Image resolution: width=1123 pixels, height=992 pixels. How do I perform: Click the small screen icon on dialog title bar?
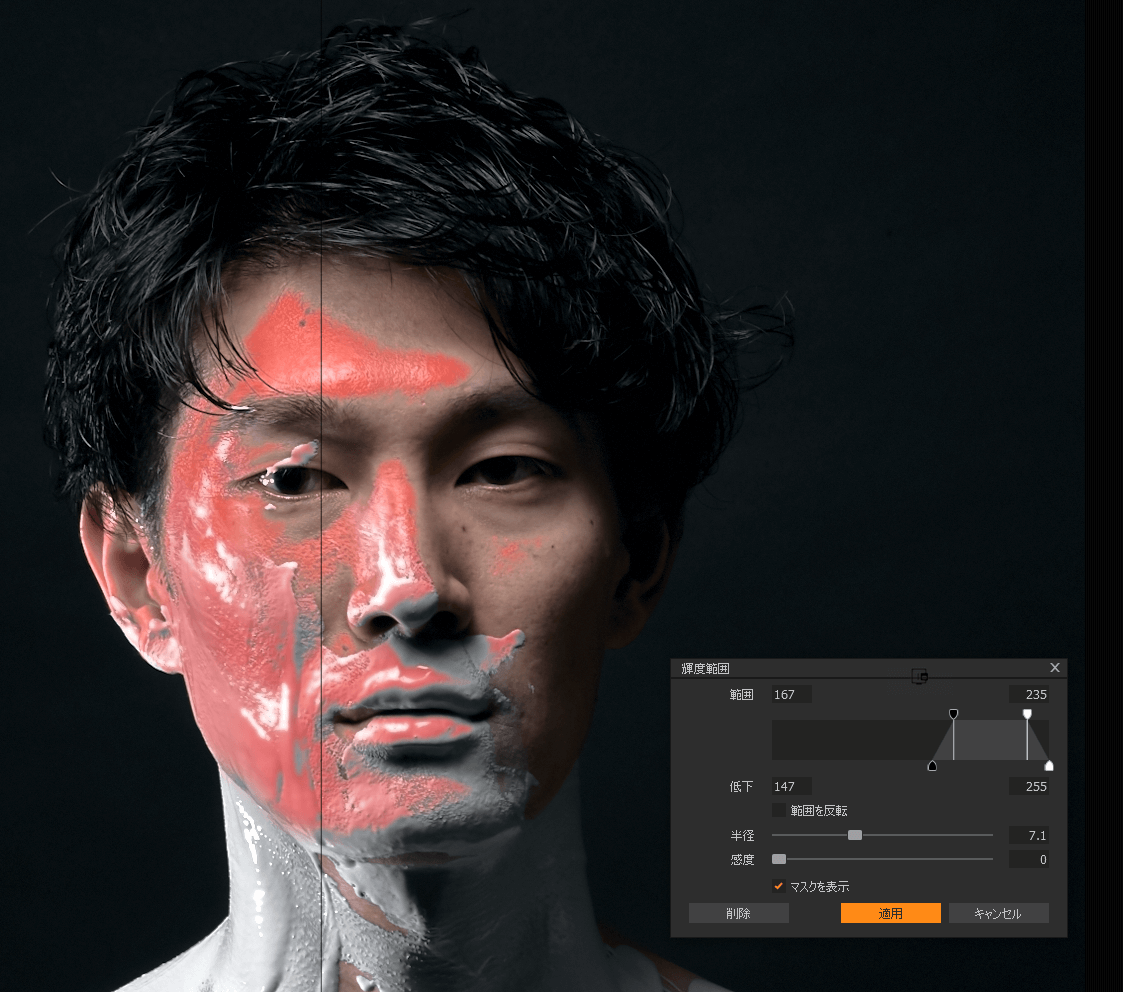[920, 677]
